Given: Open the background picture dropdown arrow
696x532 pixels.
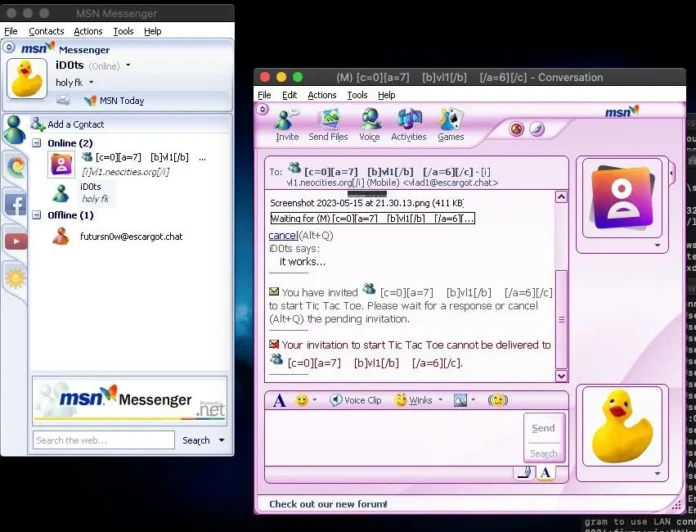Looking at the screenshot, I should [x=473, y=400].
